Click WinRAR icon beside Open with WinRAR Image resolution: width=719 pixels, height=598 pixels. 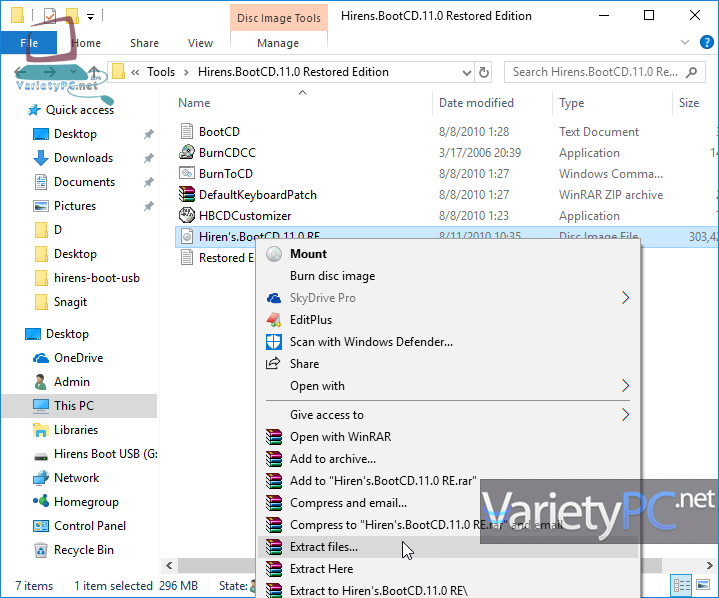point(274,437)
